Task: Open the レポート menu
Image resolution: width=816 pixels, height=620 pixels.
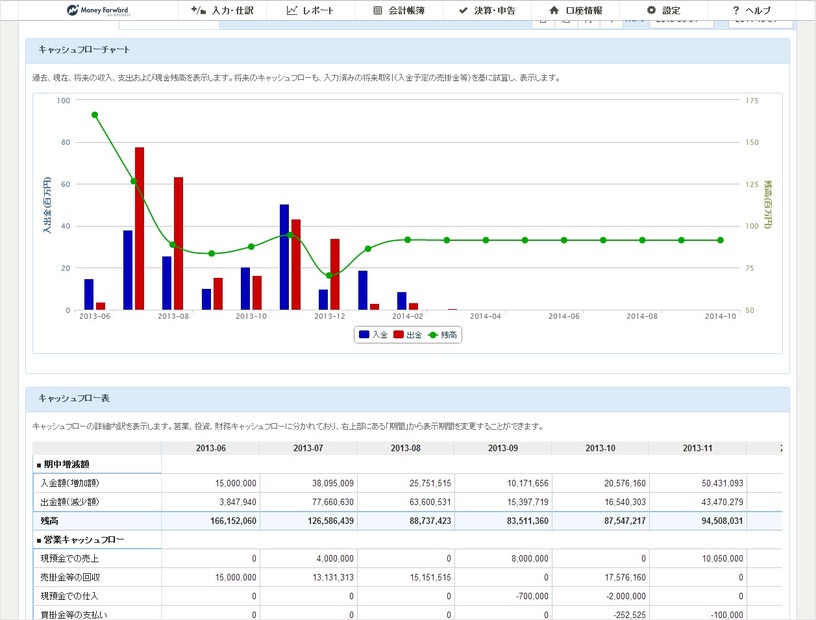Action: (x=310, y=10)
